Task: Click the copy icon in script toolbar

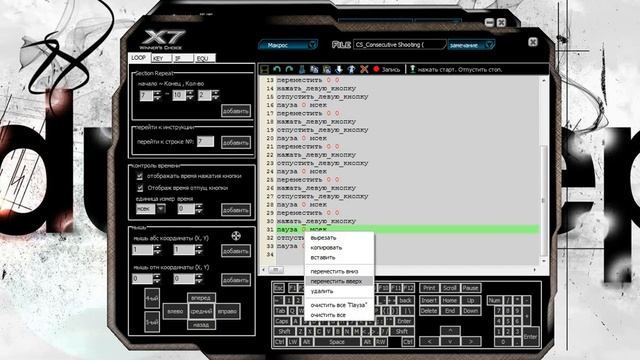Action: pos(314,69)
